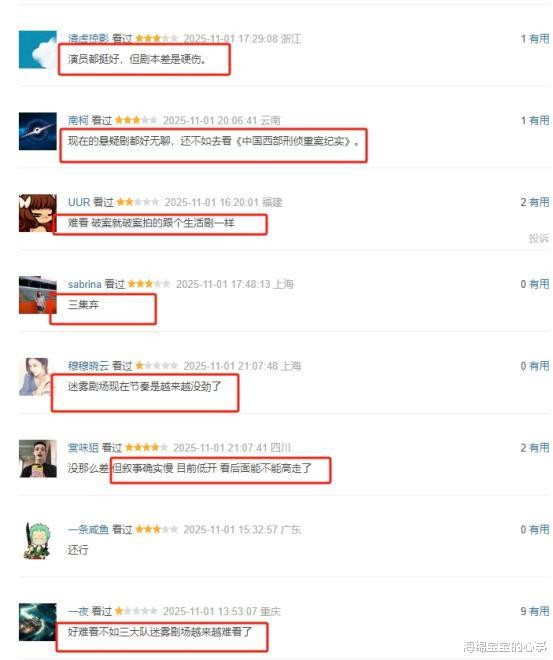Open 南柯's galaxy avatar

click(38, 131)
